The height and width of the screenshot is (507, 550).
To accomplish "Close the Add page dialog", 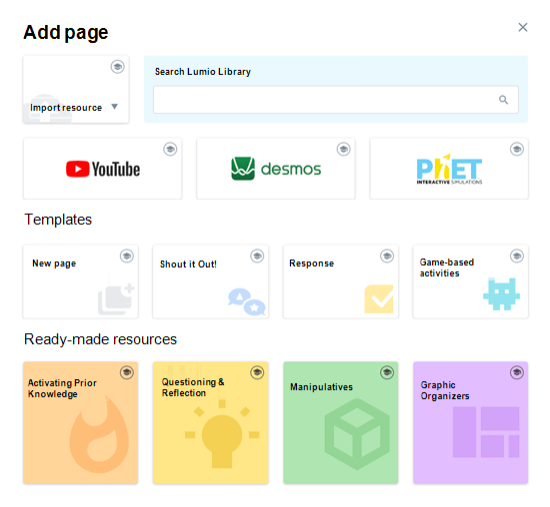I will click(x=523, y=27).
